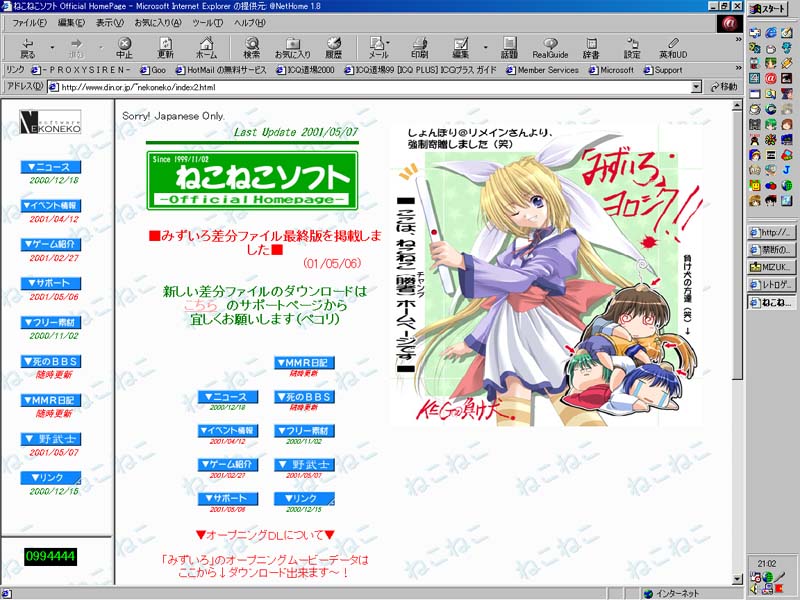Click the 0994444 hit counter
The height and width of the screenshot is (600, 800).
[50, 556]
